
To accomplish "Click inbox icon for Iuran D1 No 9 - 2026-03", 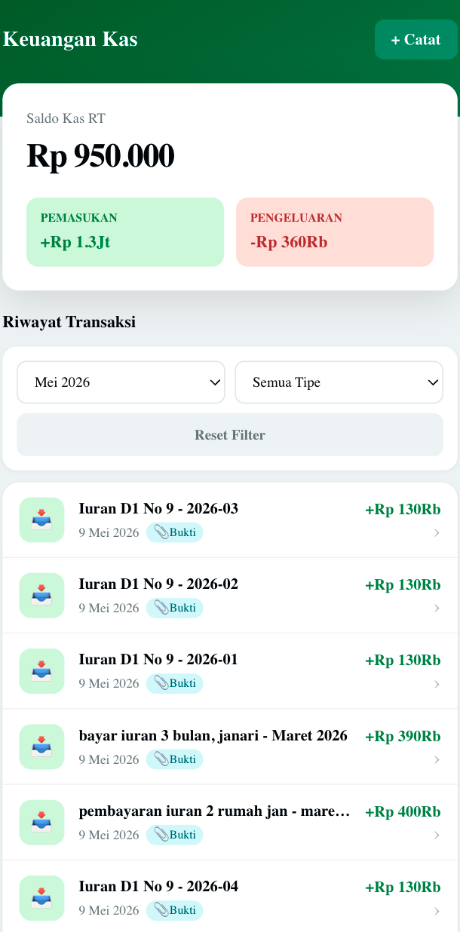I will tap(42, 519).
